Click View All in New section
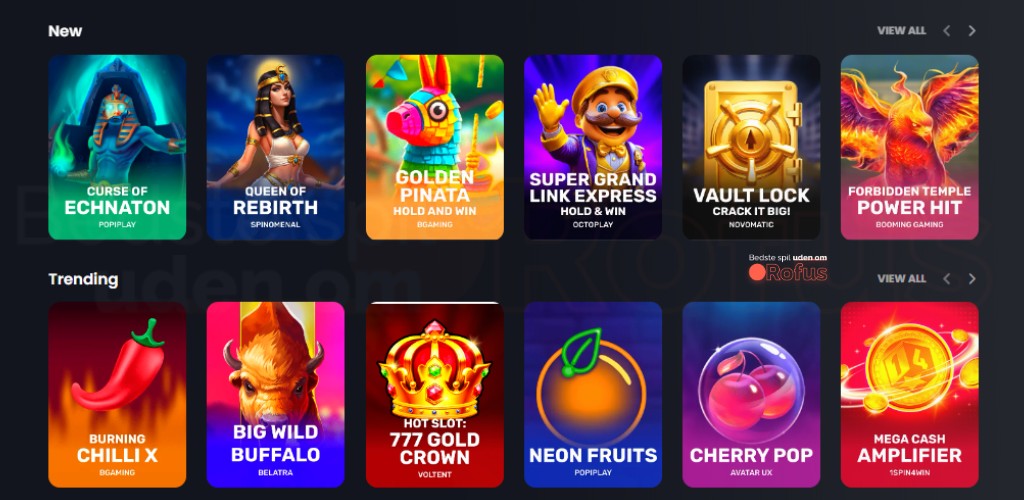 (901, 31)
